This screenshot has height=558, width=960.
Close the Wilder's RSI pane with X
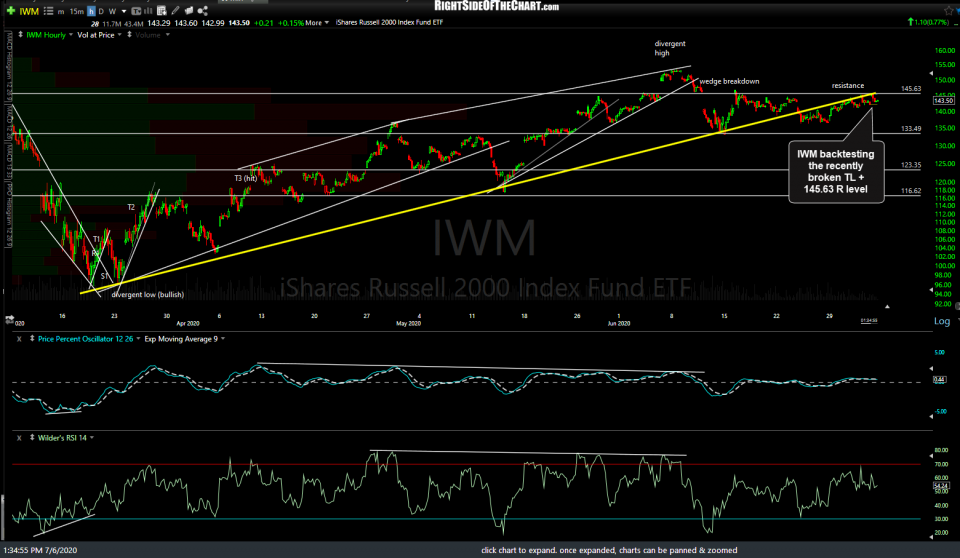pyautogui.click(x=19, y=438)
